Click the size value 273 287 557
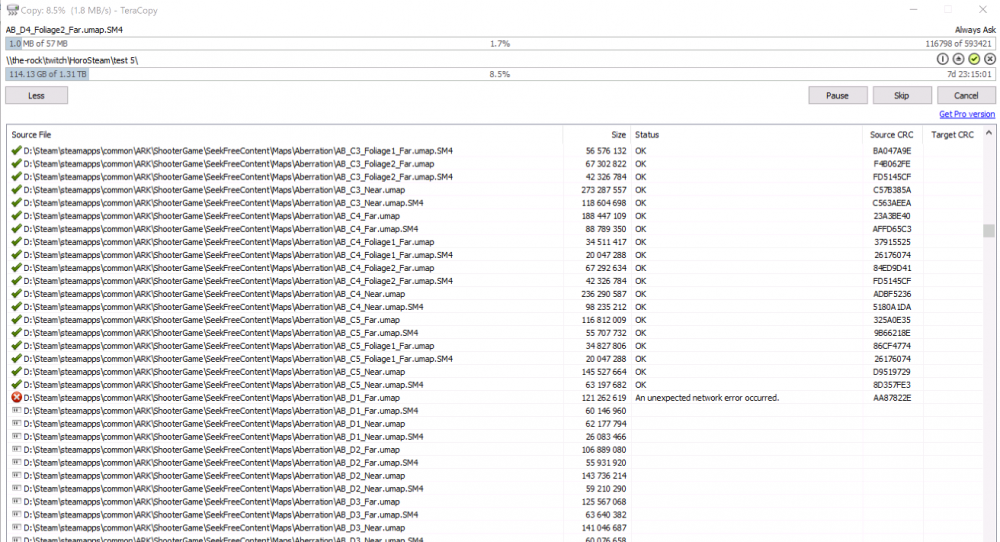The height and width of the screenshot is (542, 1000). coord(604,190)
